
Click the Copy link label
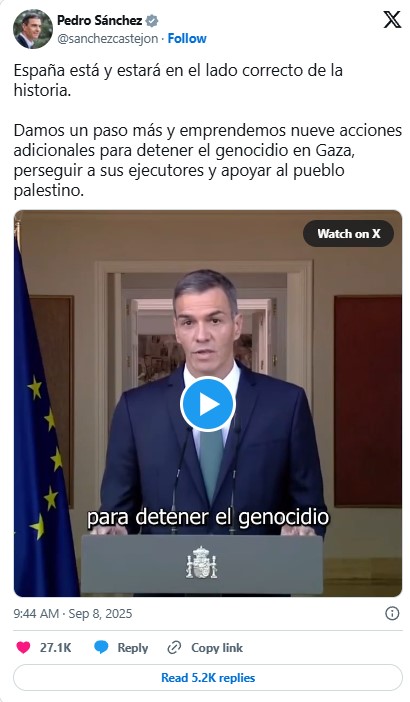coord(217,648)
